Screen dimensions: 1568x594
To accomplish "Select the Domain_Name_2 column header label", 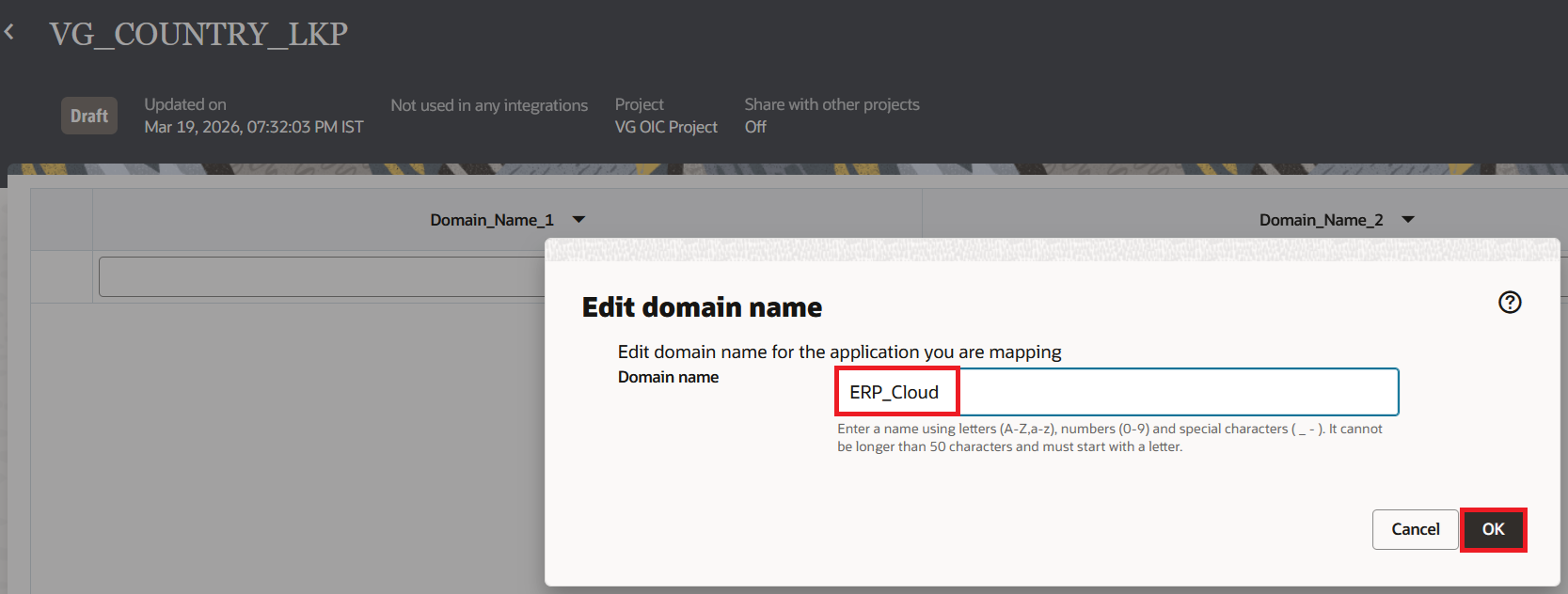I will tap(1321, 220).
